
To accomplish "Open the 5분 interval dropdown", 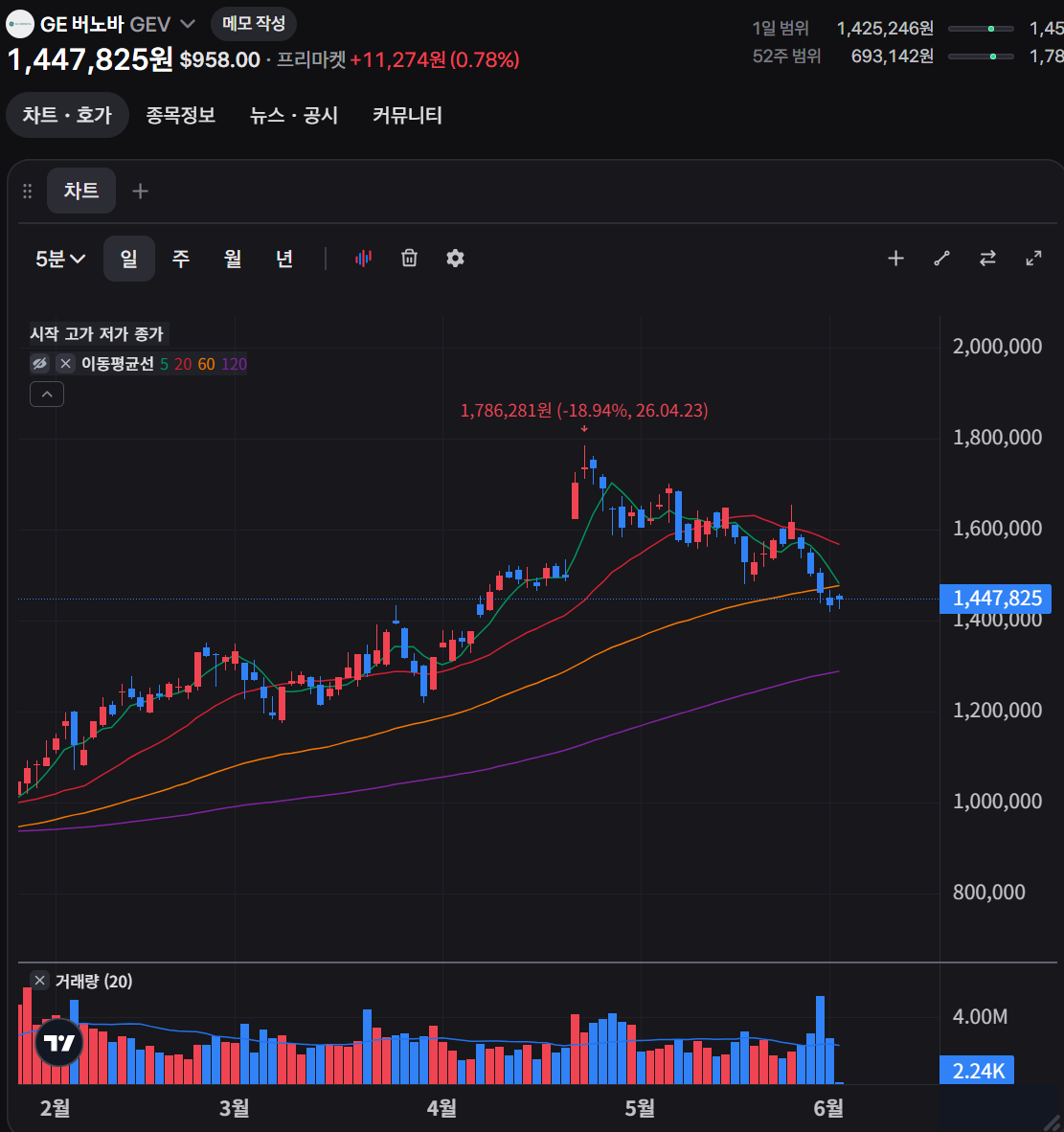I will (x=60, y=259).
